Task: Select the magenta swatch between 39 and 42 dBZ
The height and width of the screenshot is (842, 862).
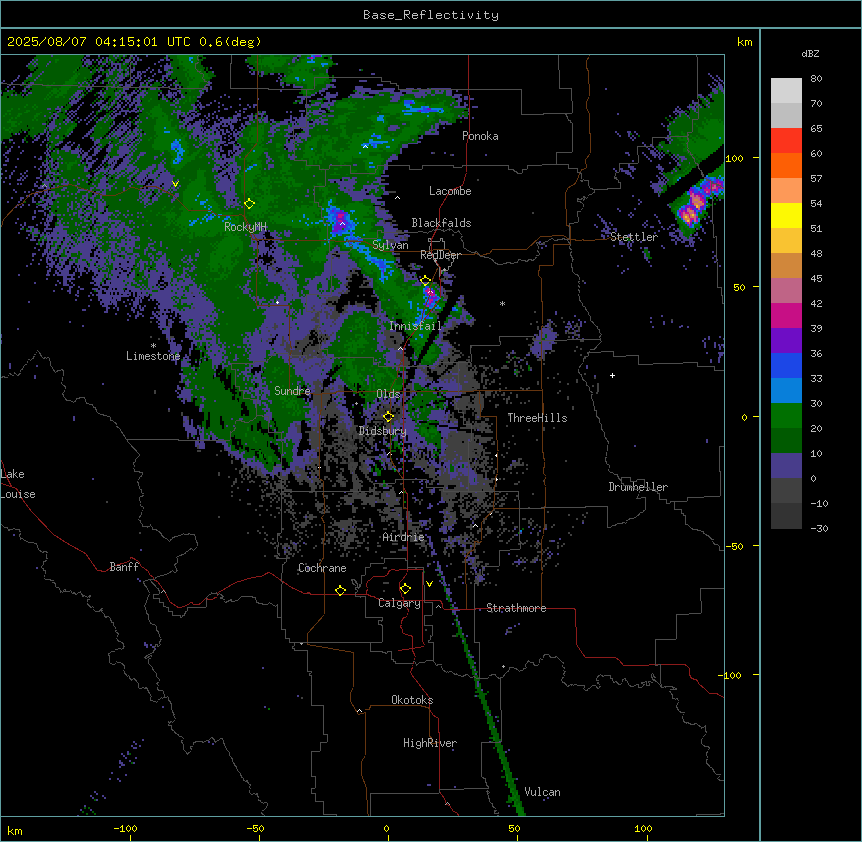Action: coord(786,315)
